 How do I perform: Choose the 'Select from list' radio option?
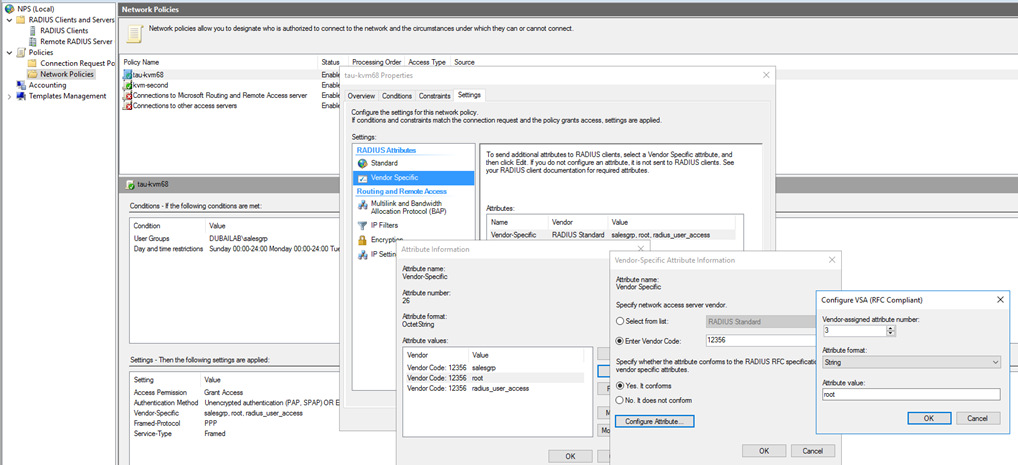[x=619, y=322]
